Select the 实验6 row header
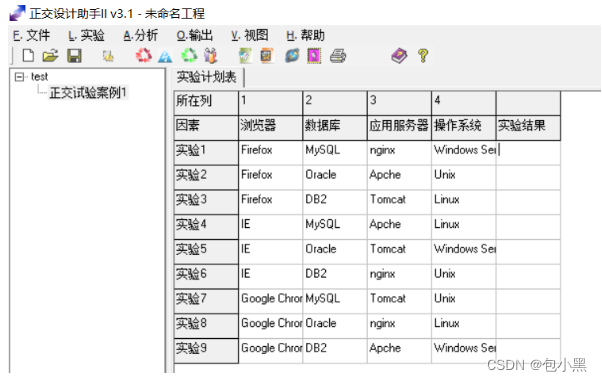 point(206,276)
